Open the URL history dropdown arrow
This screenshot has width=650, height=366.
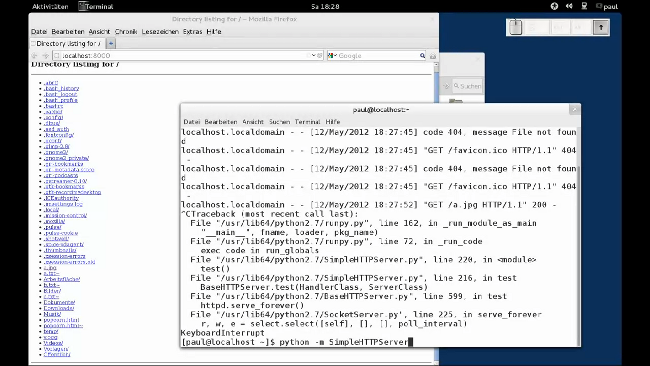(x=313, y=56)
